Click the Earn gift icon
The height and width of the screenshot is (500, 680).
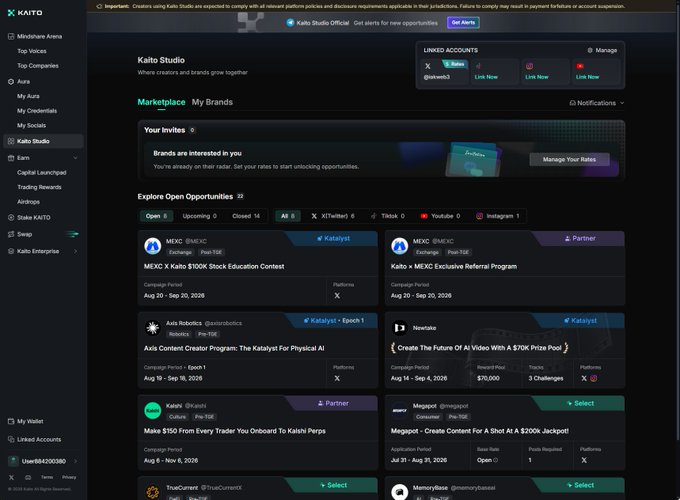pyautogui.click(x=11, y=158)
